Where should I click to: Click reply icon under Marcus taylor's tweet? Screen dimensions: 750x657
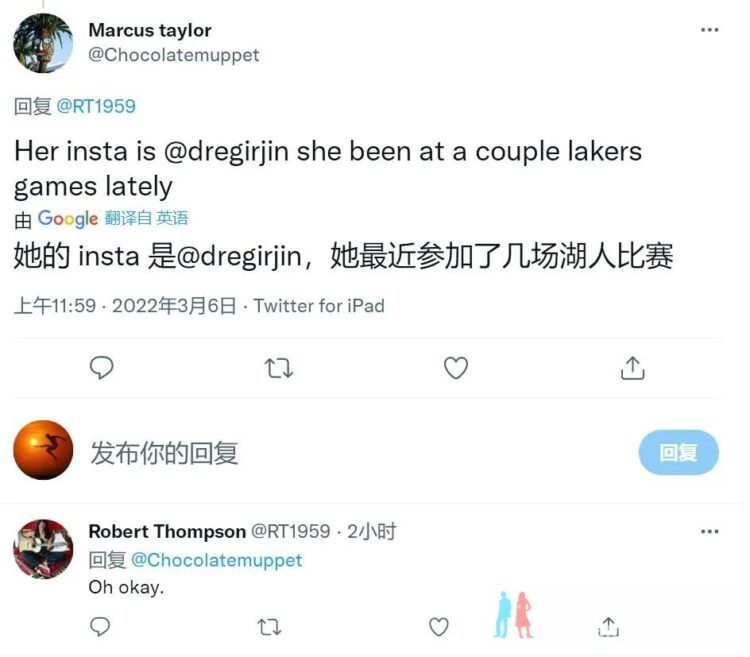(x=101, y=368)
